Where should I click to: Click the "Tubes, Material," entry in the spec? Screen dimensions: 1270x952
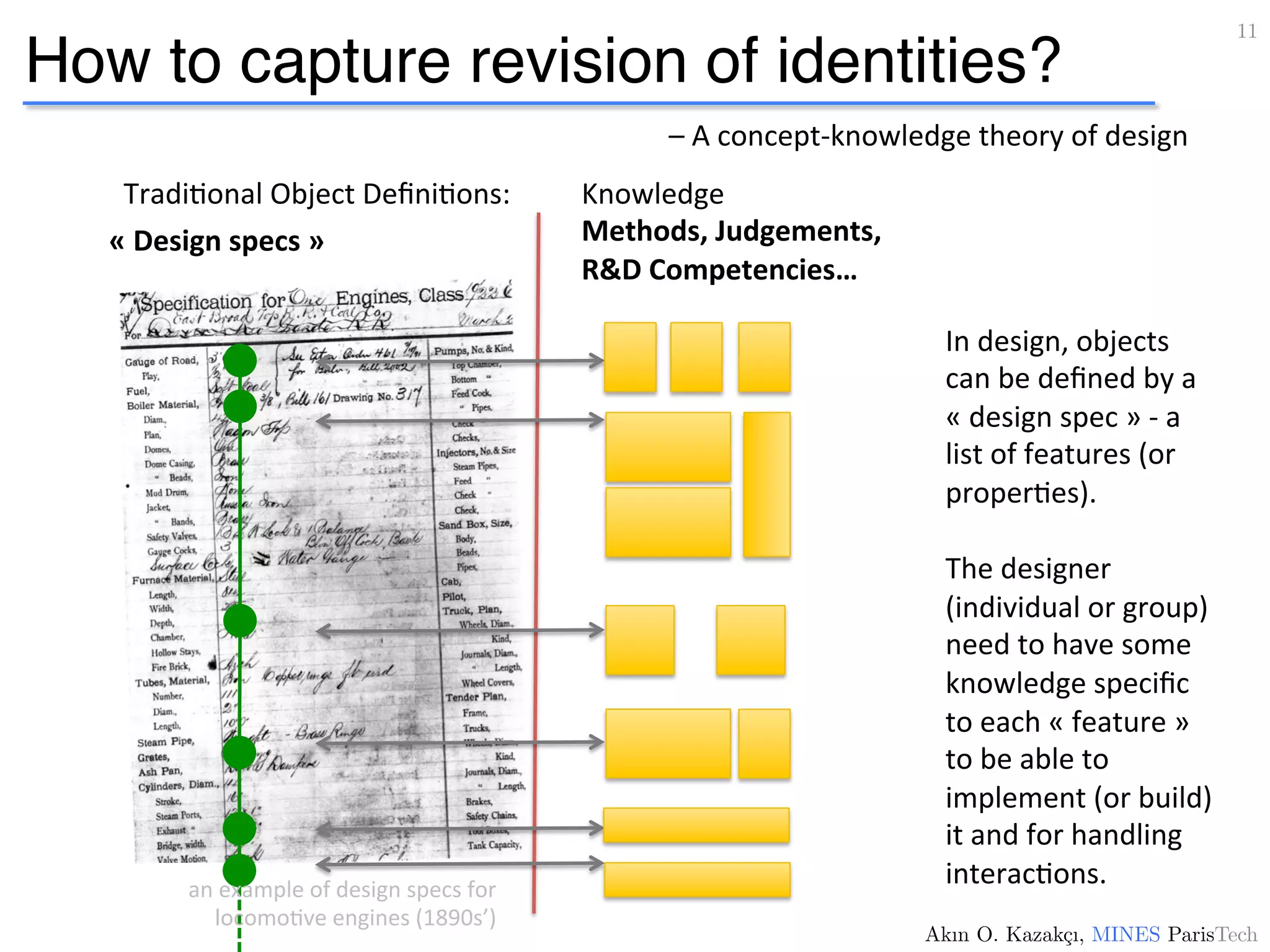click(172, 682)
